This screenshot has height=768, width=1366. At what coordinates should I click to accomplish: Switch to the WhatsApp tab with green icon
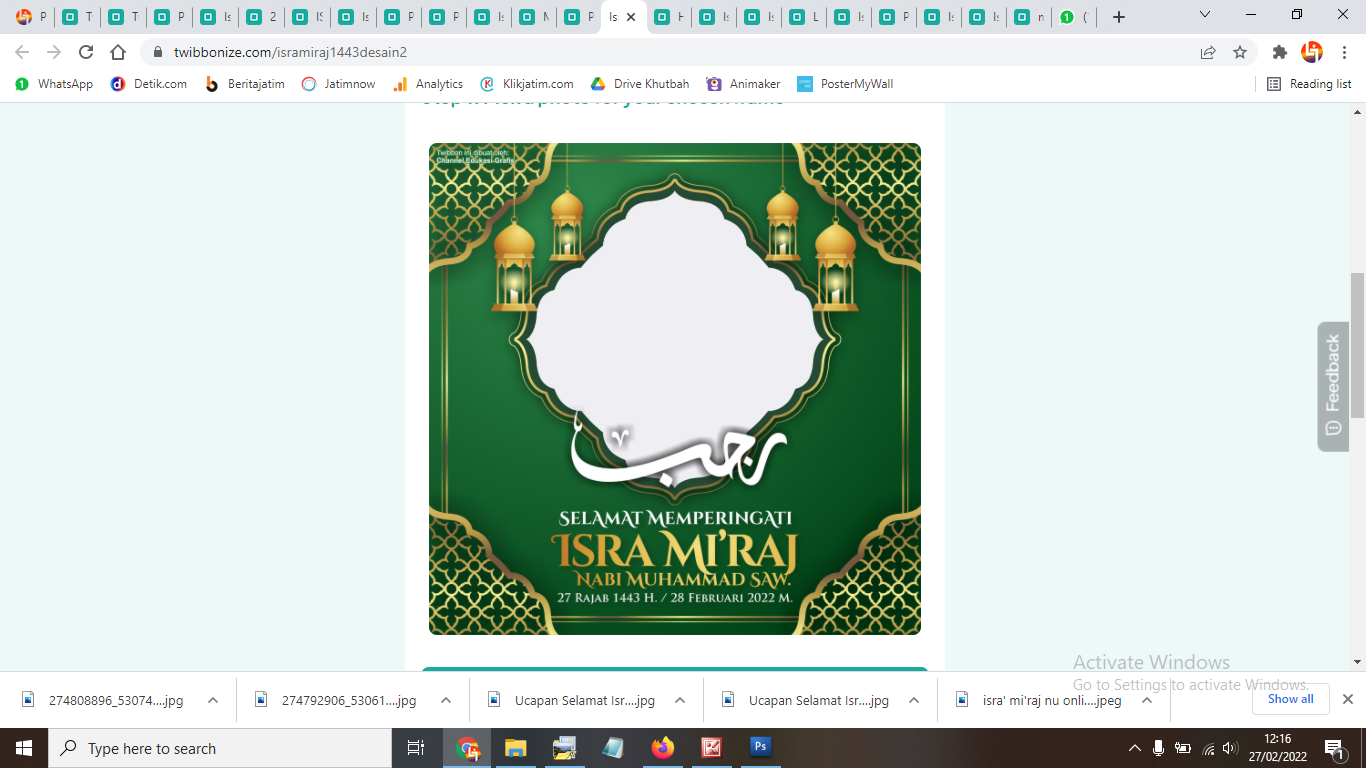tap(1075, 17)
